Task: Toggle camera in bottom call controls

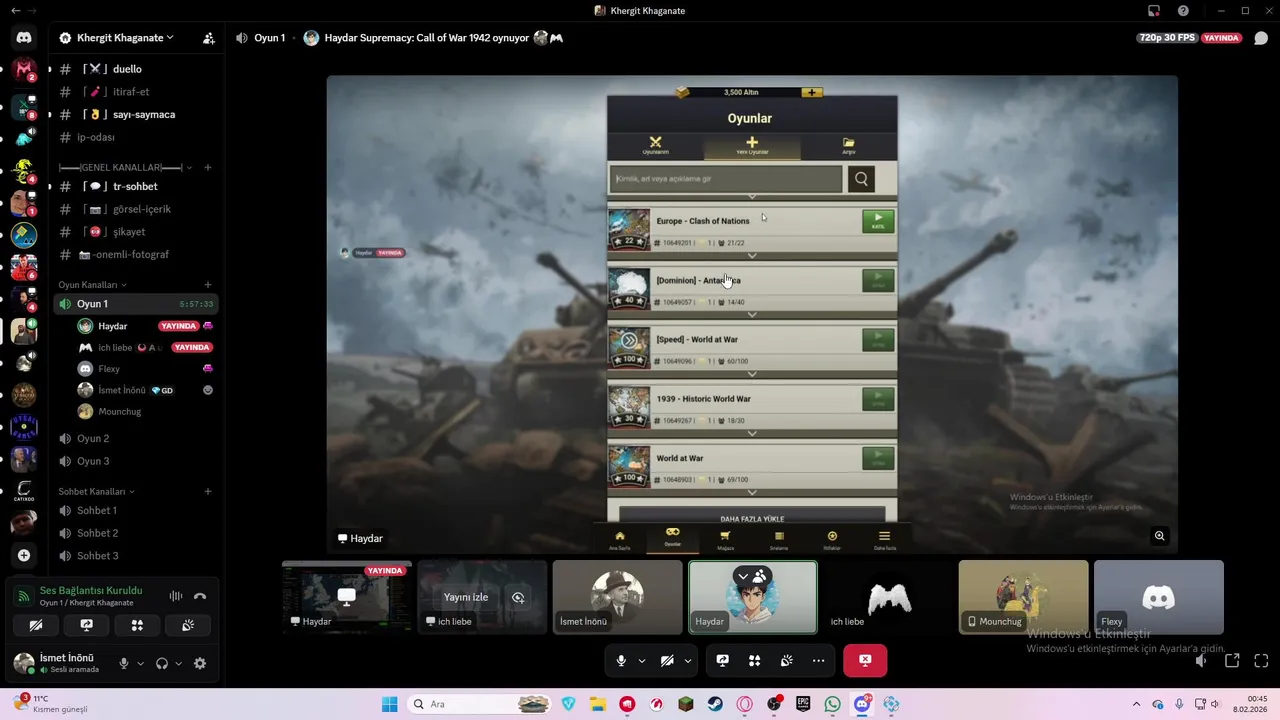Action: pos(667,660)
